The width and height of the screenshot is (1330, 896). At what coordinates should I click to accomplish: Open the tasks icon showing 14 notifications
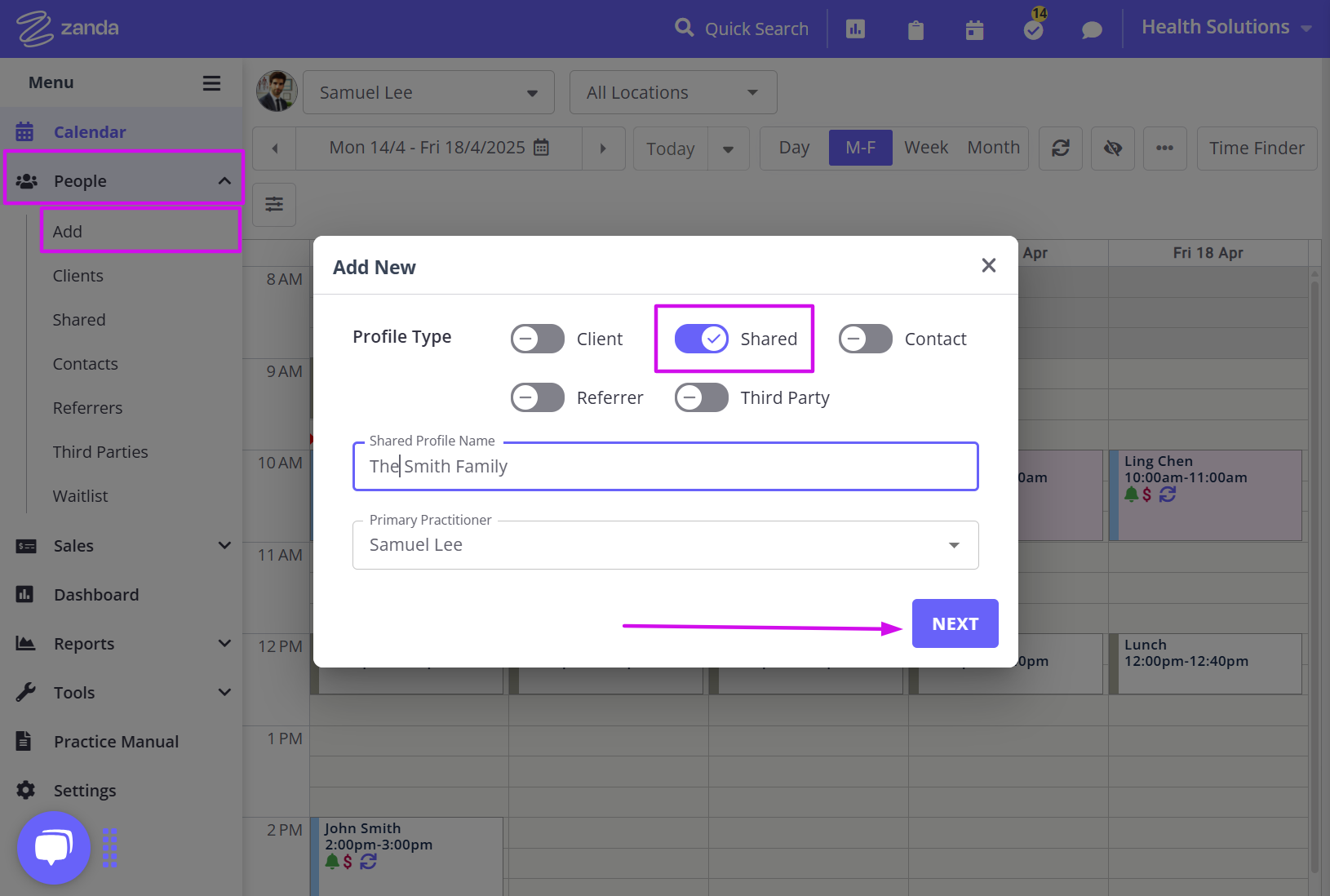pos(1032,29)
